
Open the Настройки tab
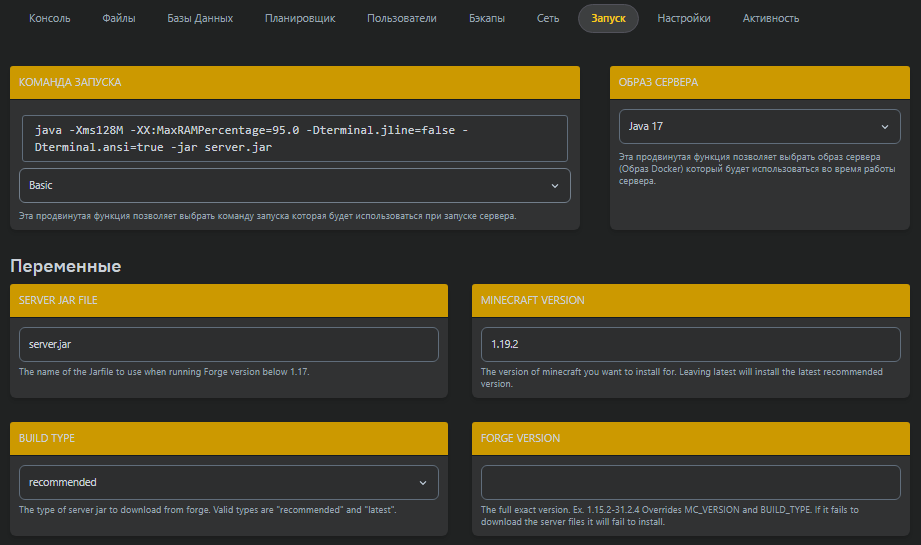point(684,18)
